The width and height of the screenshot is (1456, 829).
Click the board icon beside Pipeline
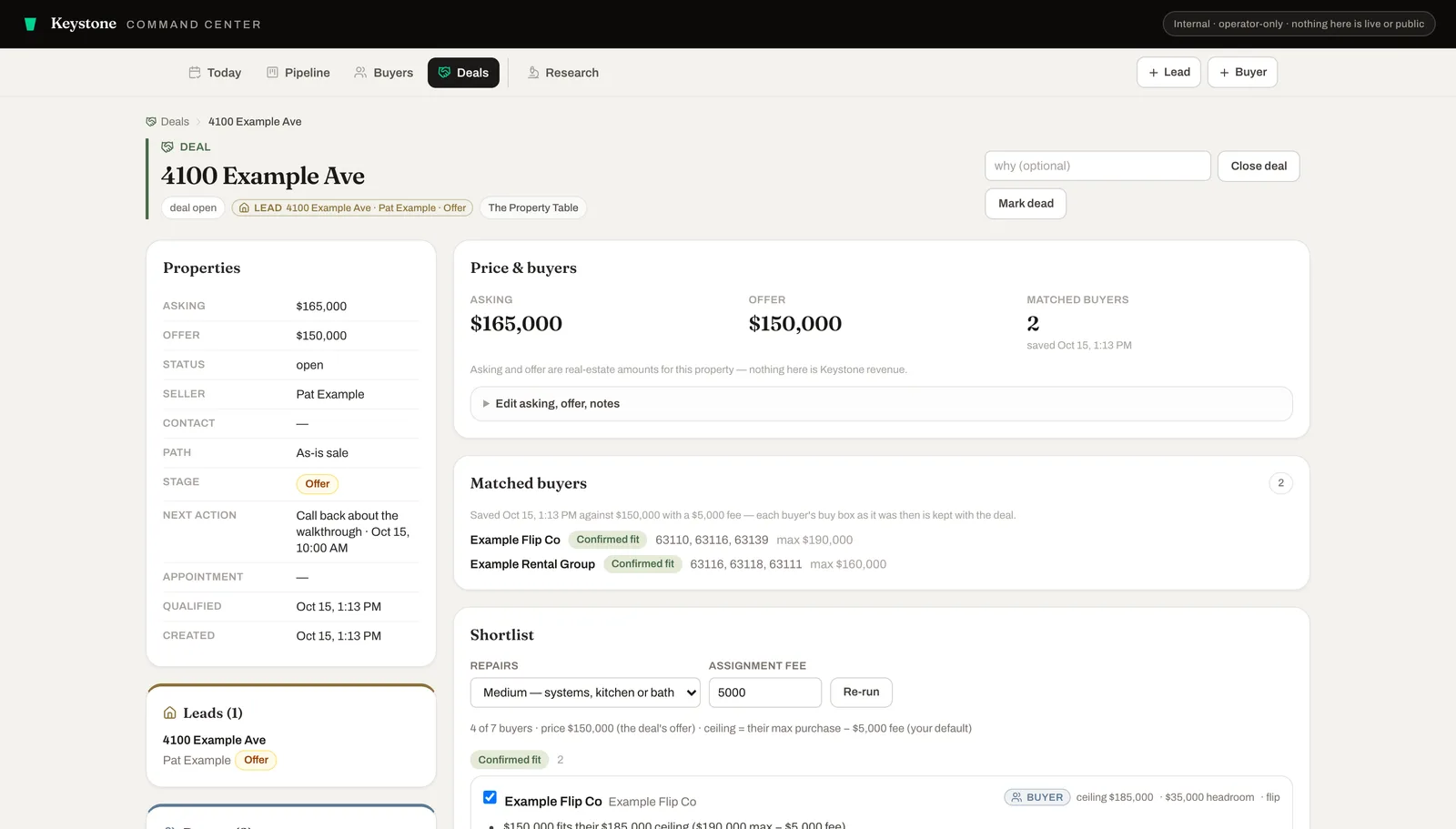pos(272,72)
